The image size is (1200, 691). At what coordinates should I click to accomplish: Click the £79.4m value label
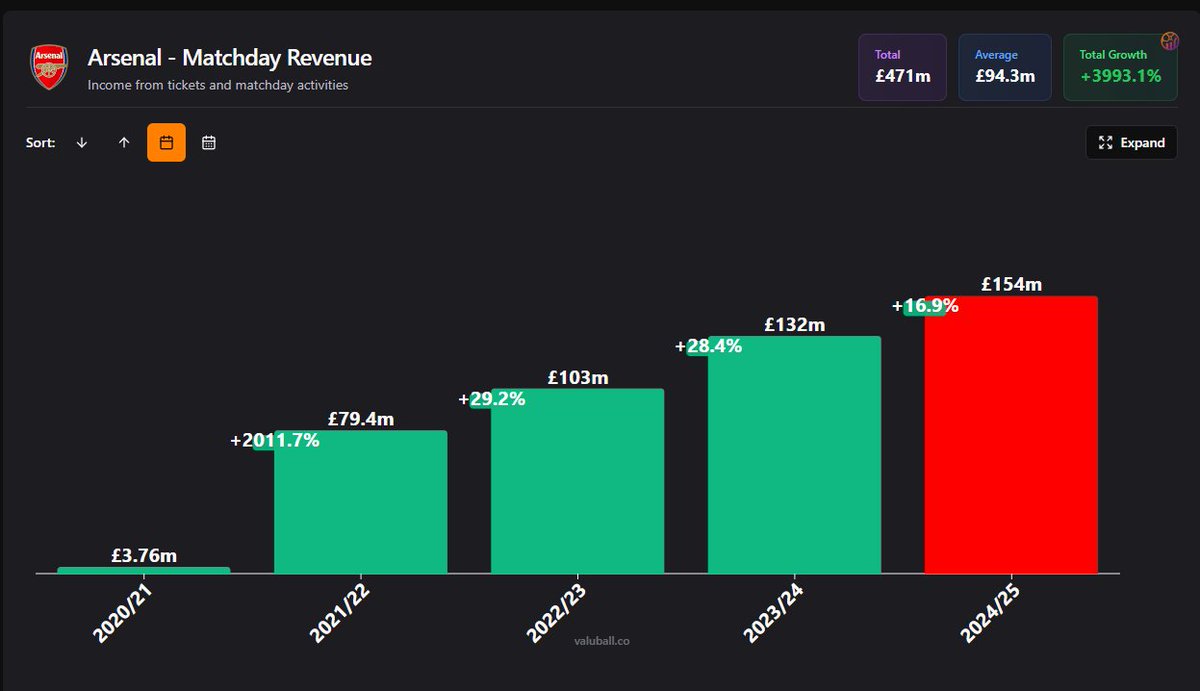pyautogui.click(x=361, y=420)
